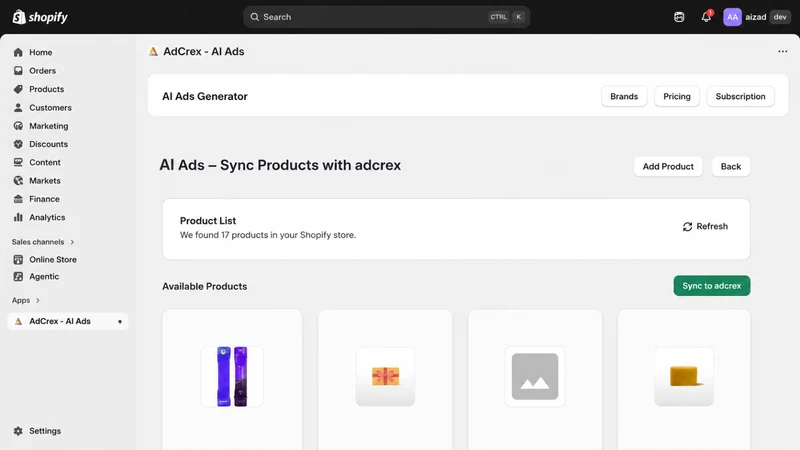Open the Subscription button
The image size is (800, 450).
(x=740, y=96)
